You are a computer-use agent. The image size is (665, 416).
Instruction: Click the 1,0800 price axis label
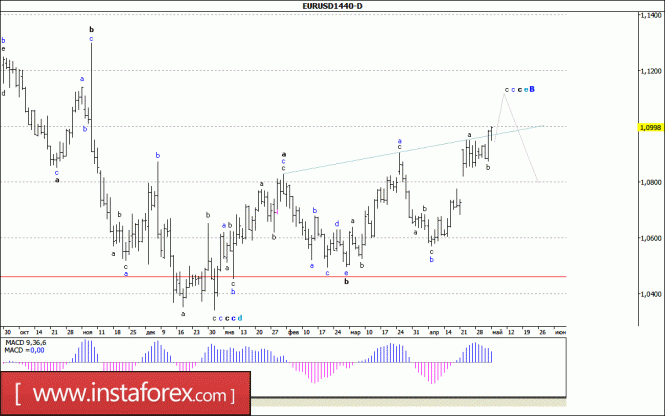[651, 182]
